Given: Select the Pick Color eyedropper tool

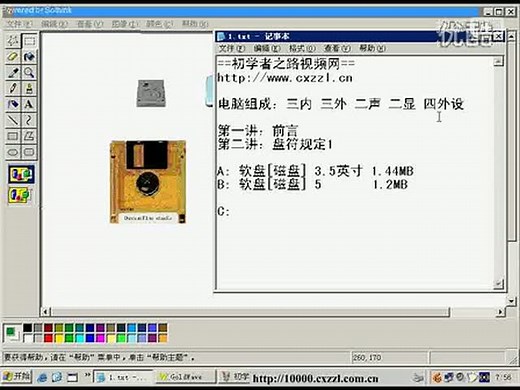Looking at the screenshot, I should pos(13,73).
